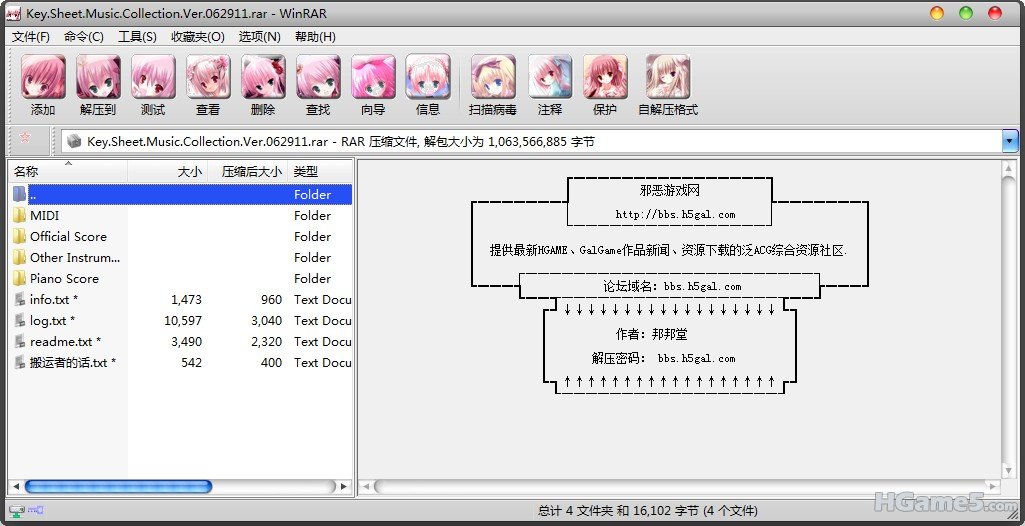1025x526 pixels.
Task: Click the comment pane horizontal scrollbar
Action: pyautogui.click(x=680, y=486)
